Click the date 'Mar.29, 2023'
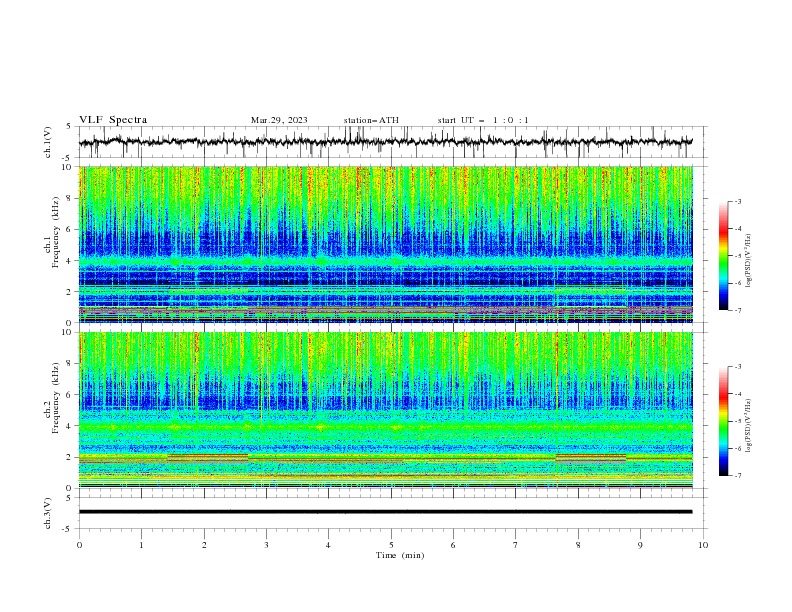This screenshot has height=612, width=792. (279, 120)
